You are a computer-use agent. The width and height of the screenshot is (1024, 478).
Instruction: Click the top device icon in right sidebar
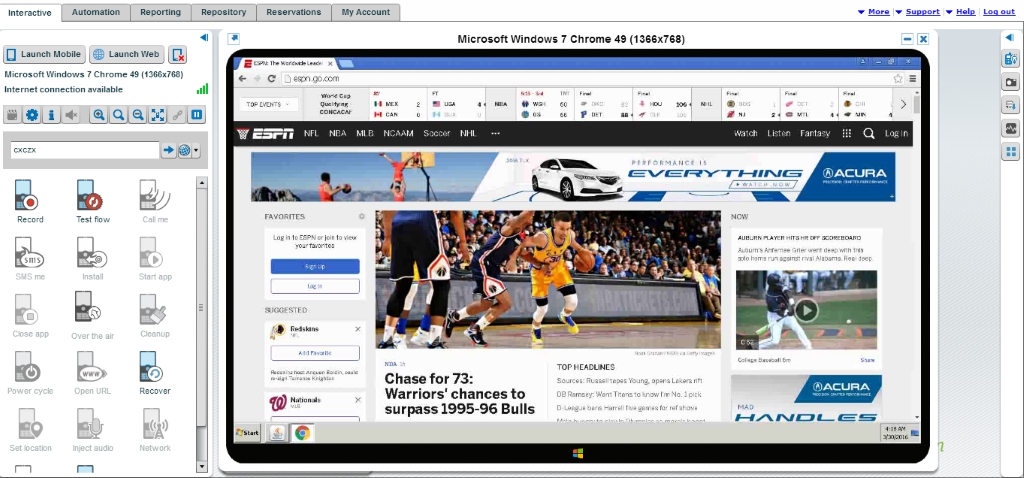1011,59
